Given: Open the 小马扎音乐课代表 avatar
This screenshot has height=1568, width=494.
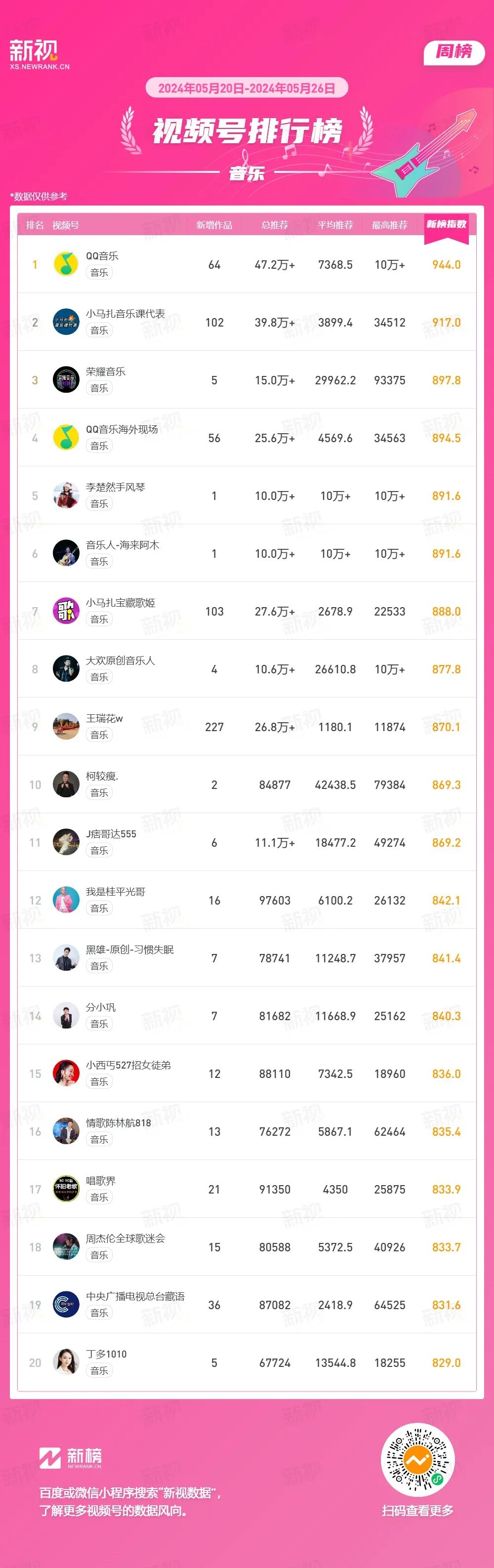Looking at the screenshot, I should click(x=66, y=322).
